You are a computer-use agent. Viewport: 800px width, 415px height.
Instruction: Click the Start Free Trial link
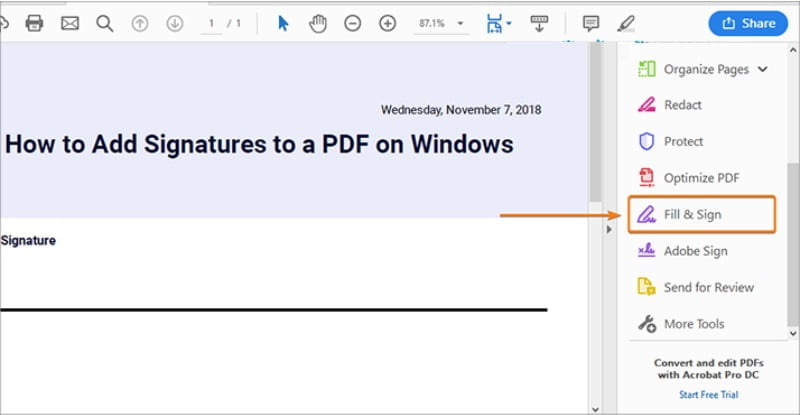pos(708,394)
